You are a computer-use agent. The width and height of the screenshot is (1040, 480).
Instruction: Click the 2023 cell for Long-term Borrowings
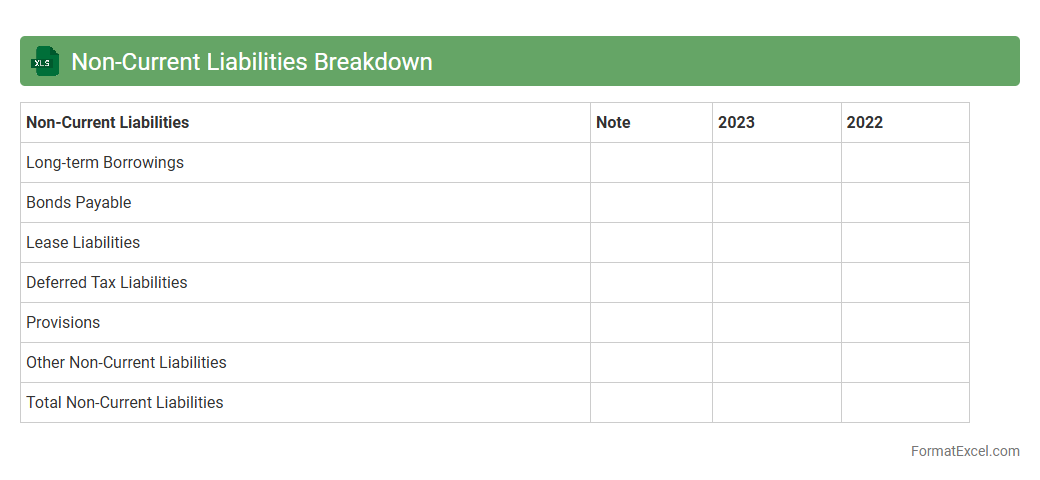[x=776, y=163]
